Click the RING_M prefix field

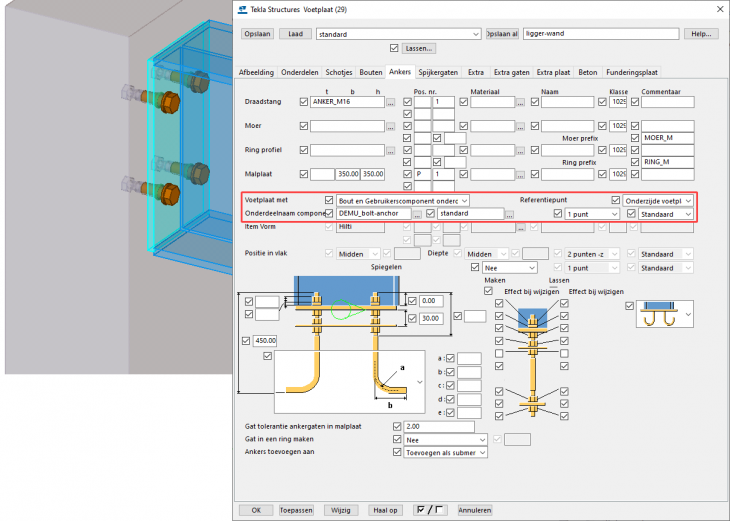667,162
